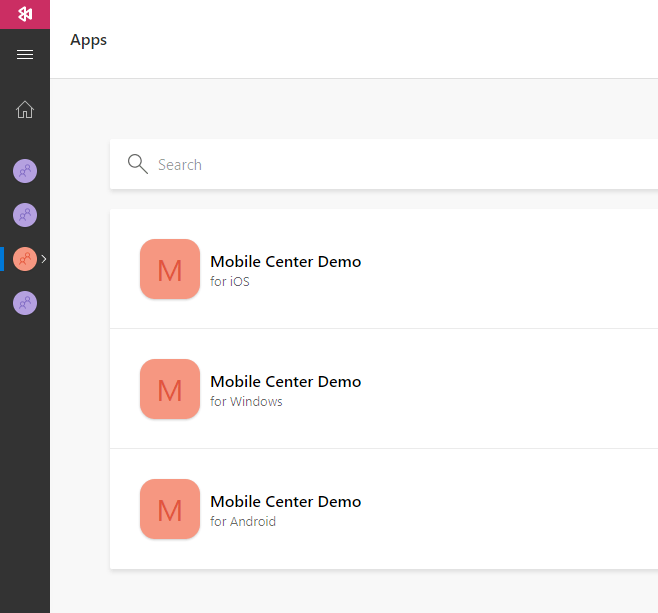Expand chevron beside the orange organization avatar

coord(43,259)
